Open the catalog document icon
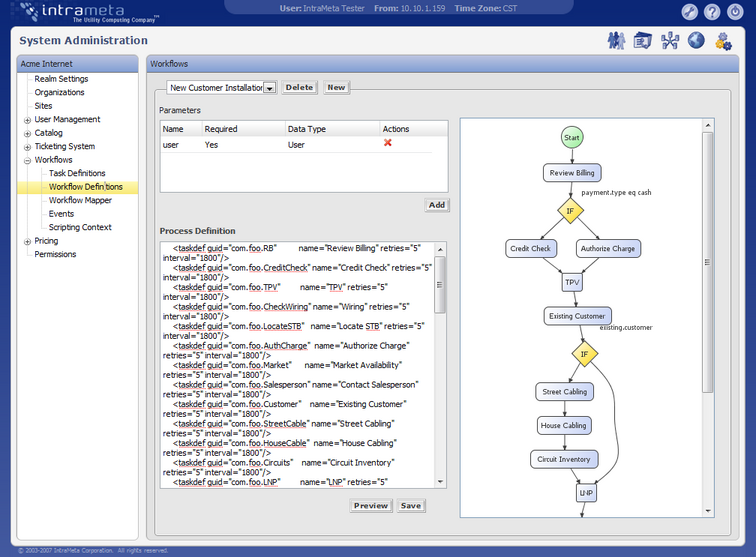This screenshot has height=557, width=756. pos(642,41)
